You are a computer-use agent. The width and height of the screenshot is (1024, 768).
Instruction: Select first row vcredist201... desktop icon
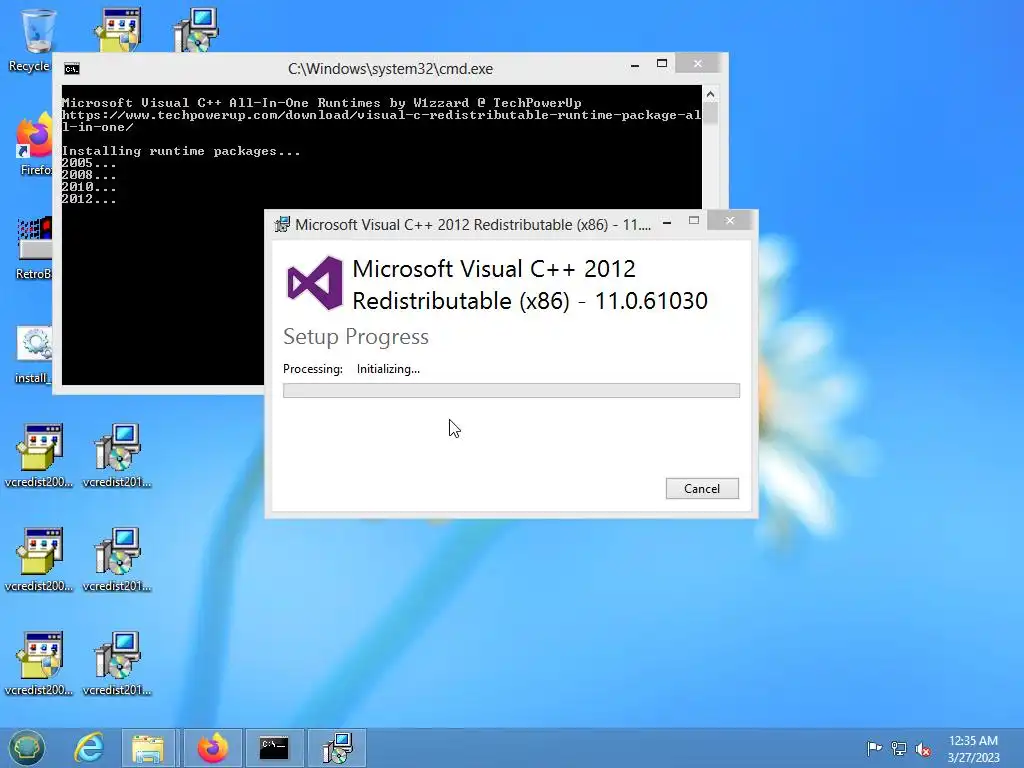click(x=118, y=456)
